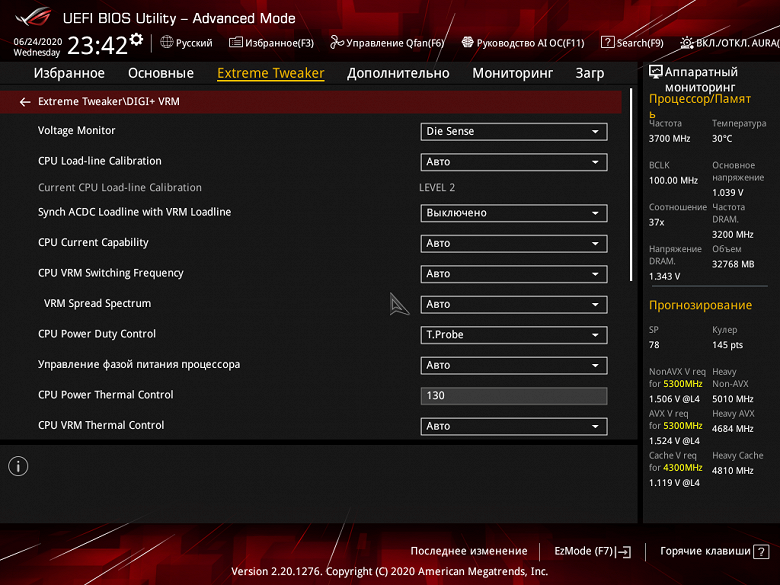This screenshot has width=780, height=585.
Task: Switch to the Мониторинг tab
Action: [512, 73]
